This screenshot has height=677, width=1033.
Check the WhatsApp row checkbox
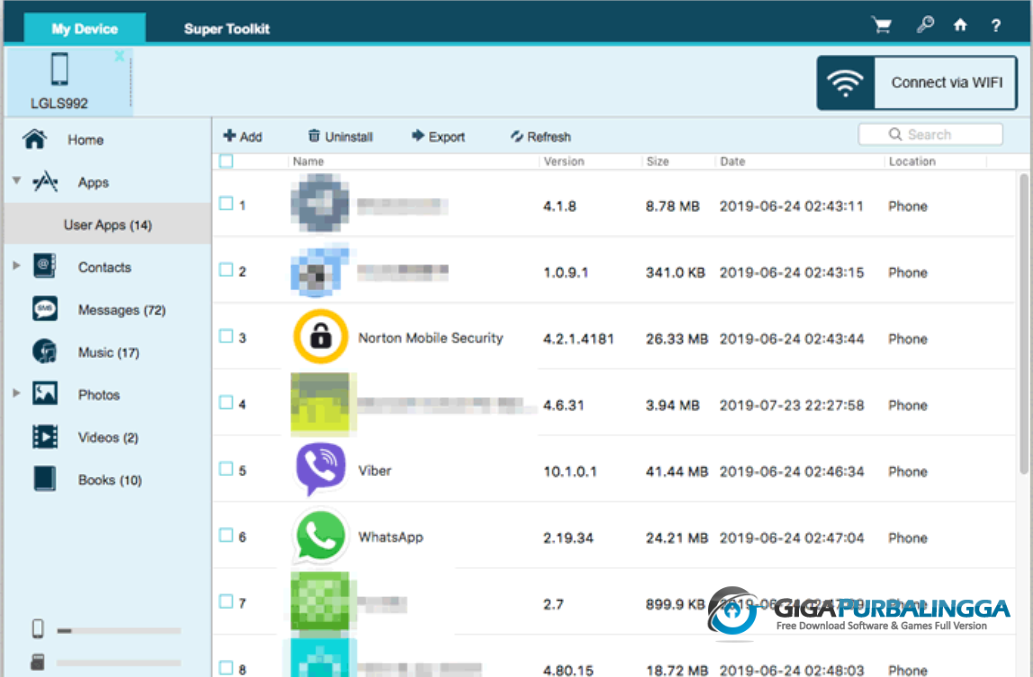226,535
